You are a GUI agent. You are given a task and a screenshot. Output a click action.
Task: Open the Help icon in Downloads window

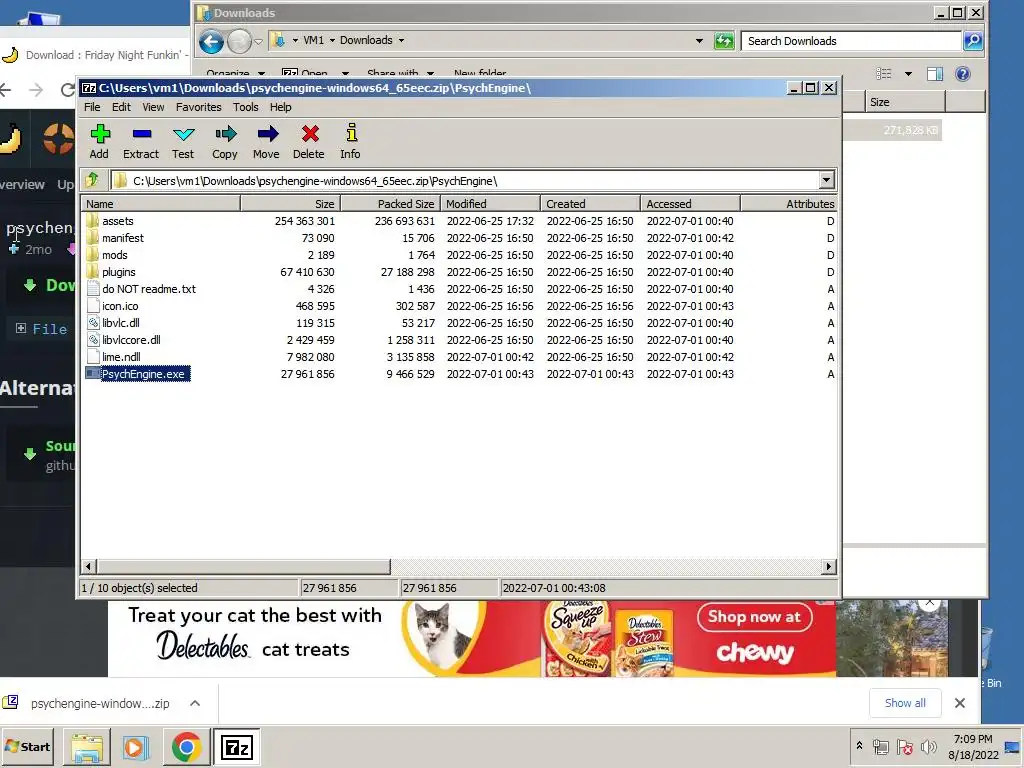[963, 74]
